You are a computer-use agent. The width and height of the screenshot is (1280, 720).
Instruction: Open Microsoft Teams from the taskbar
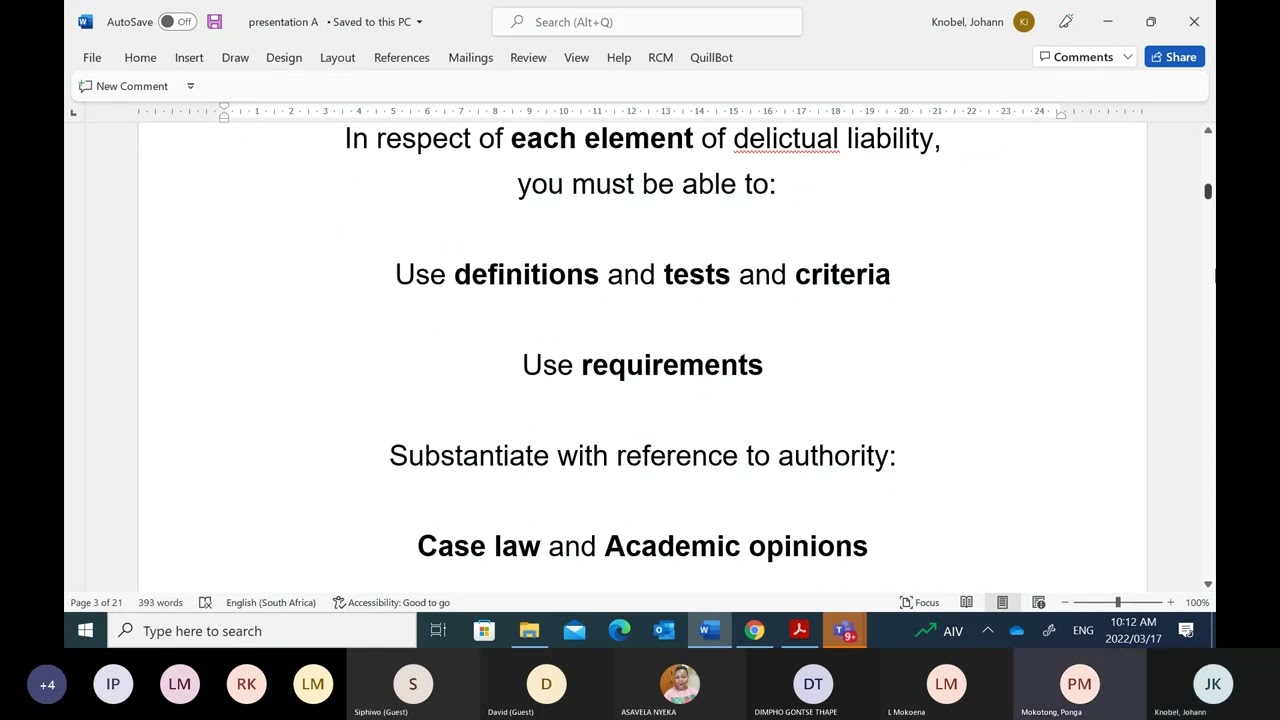(844, 631)
